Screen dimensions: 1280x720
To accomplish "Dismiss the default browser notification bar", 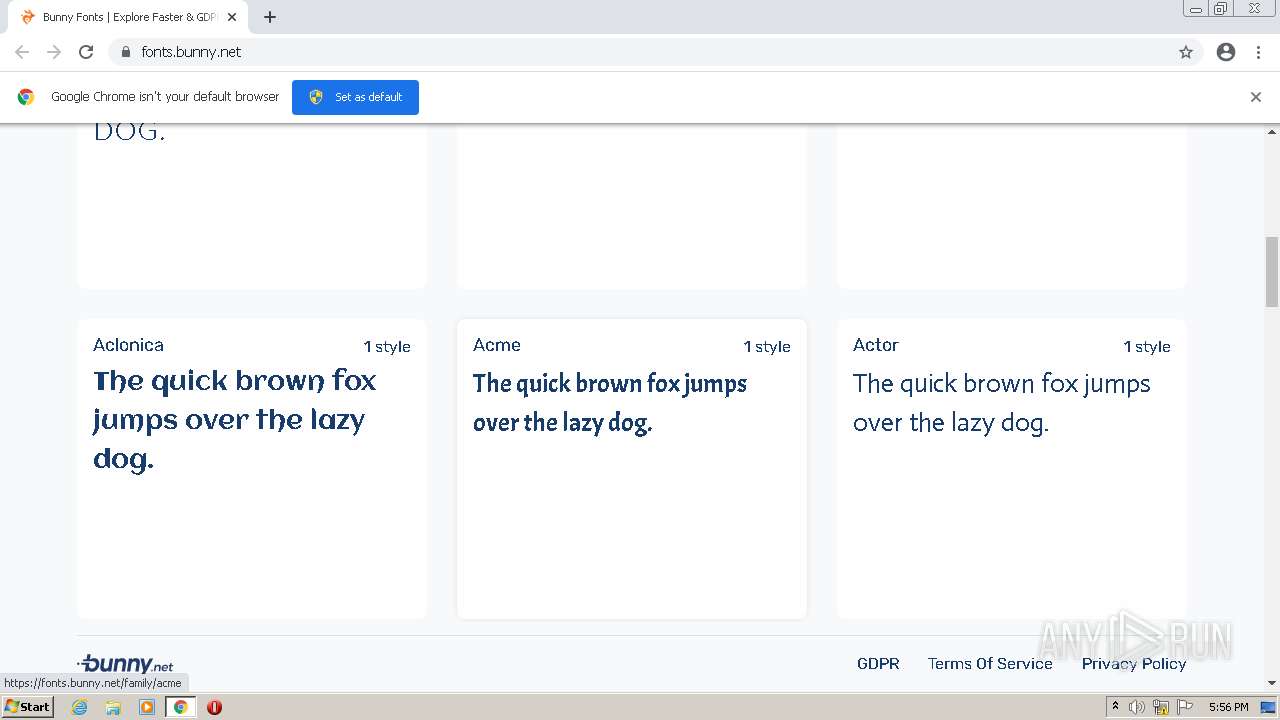I will click(x=1256, y=97).
